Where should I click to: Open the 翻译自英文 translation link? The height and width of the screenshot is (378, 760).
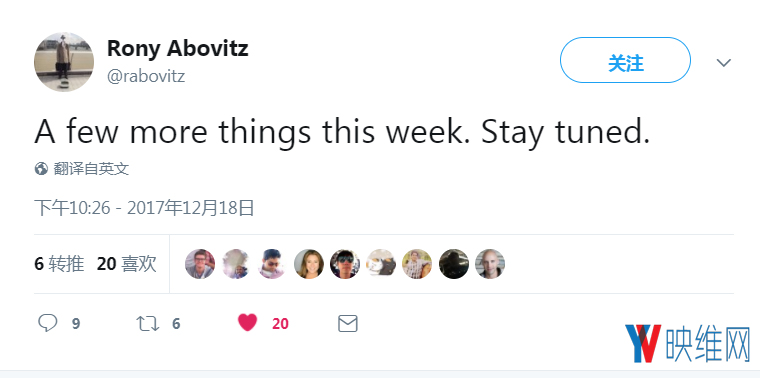91,169
